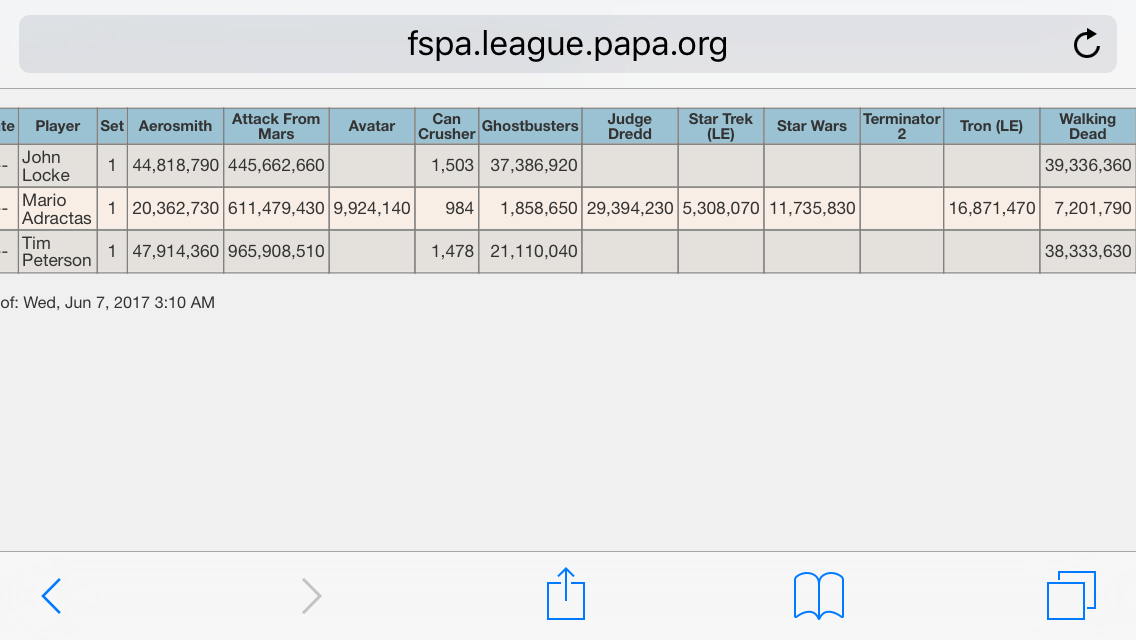Click the Mario Adractas player cell
The image size is (1136, 640).
point(58,209)
